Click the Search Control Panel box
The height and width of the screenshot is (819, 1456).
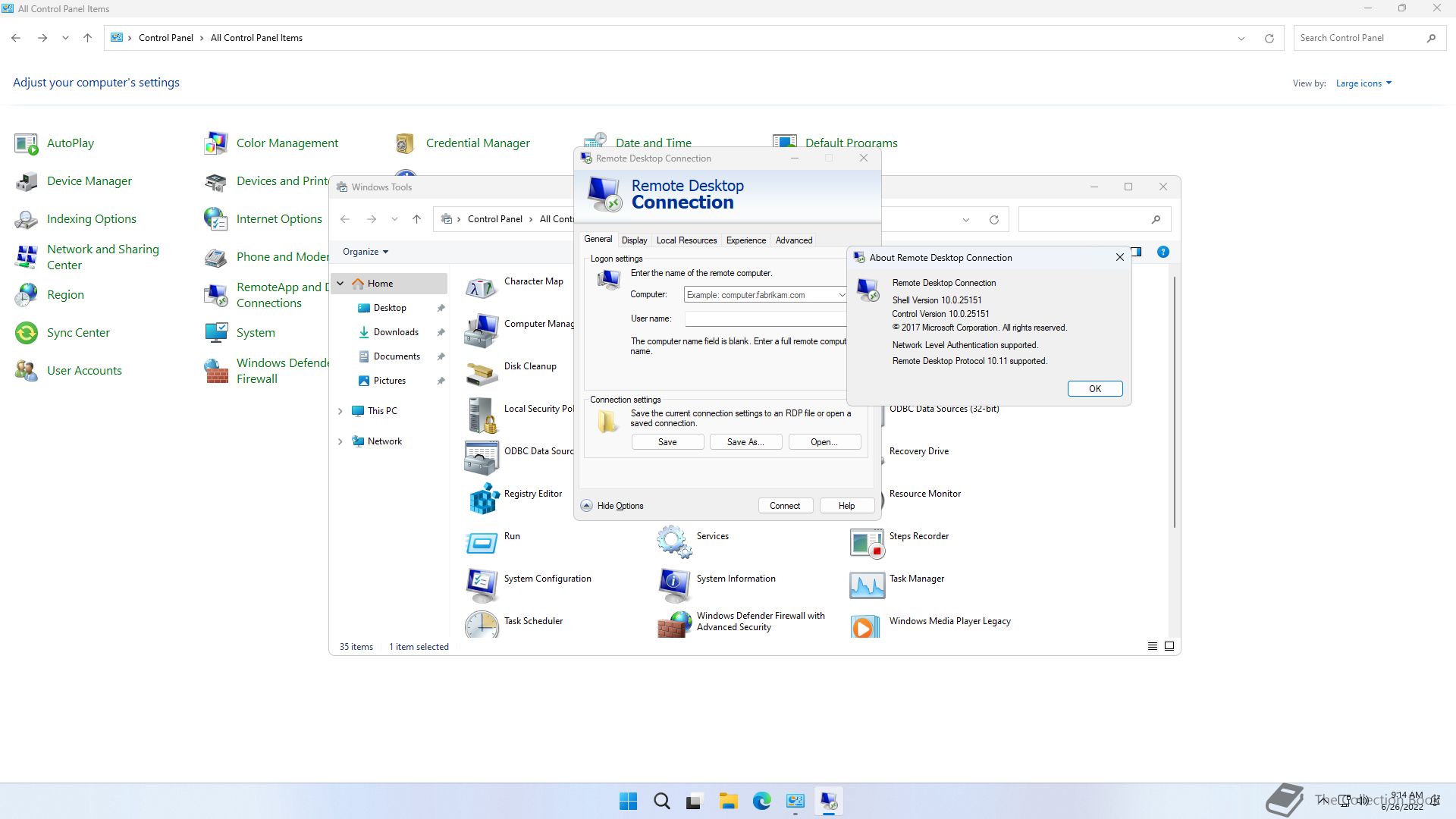point(1369,38)
